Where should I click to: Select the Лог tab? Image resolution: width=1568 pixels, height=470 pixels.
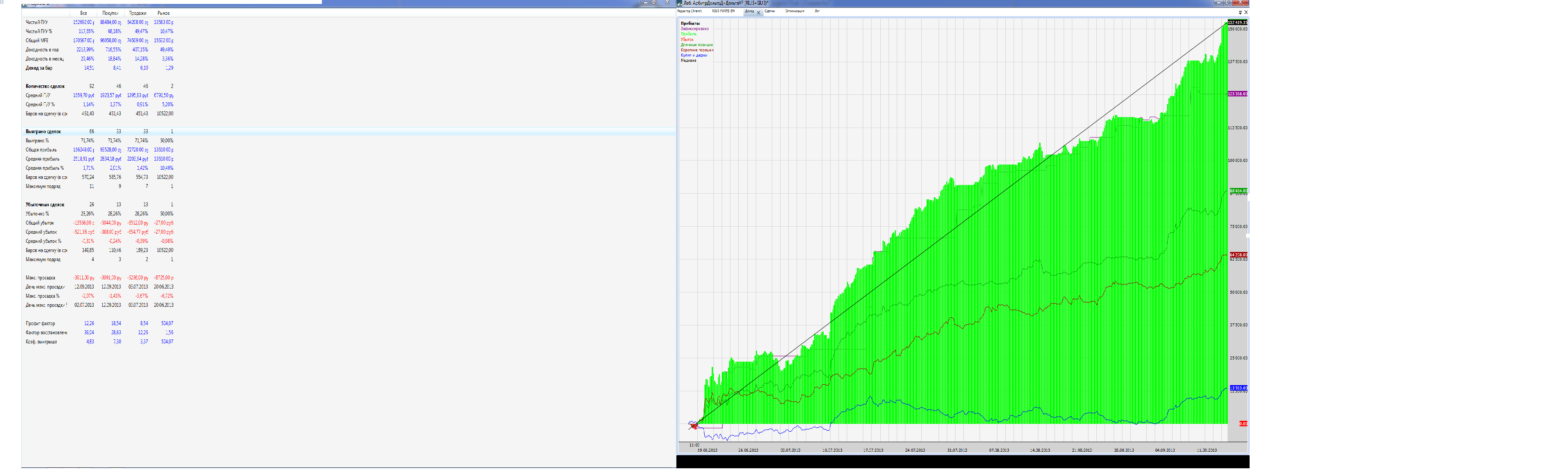[817, 11]
